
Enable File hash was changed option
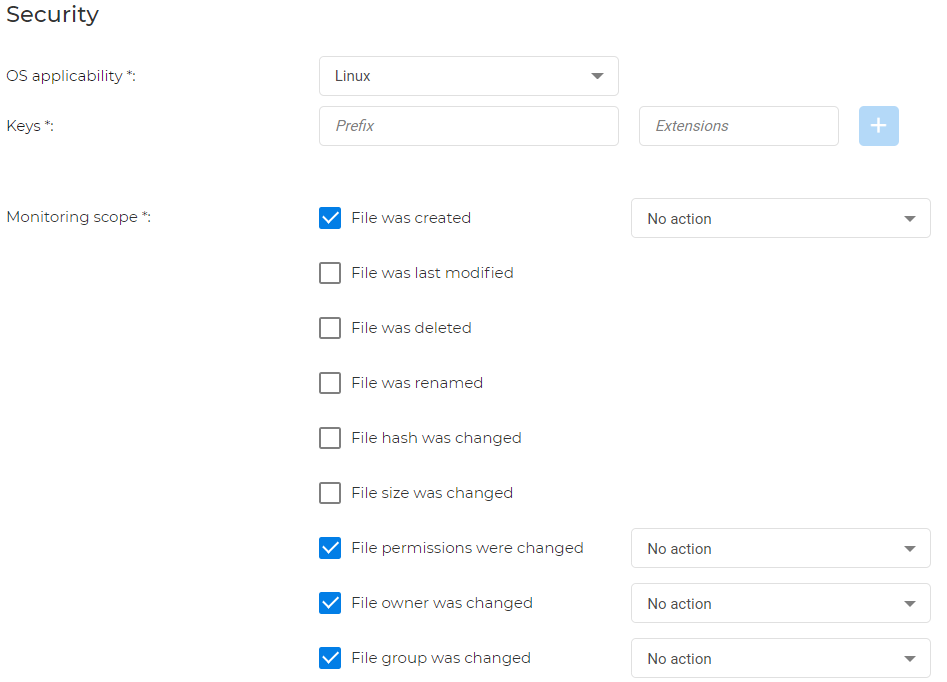330,438
